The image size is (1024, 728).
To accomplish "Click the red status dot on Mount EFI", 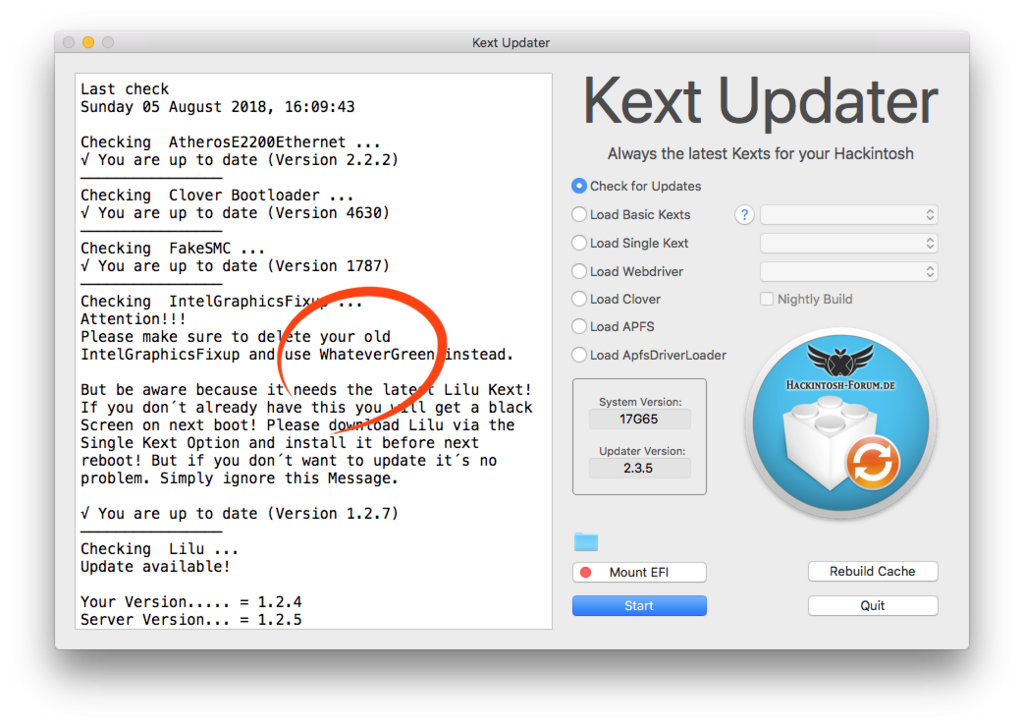I will coord(586,573).
